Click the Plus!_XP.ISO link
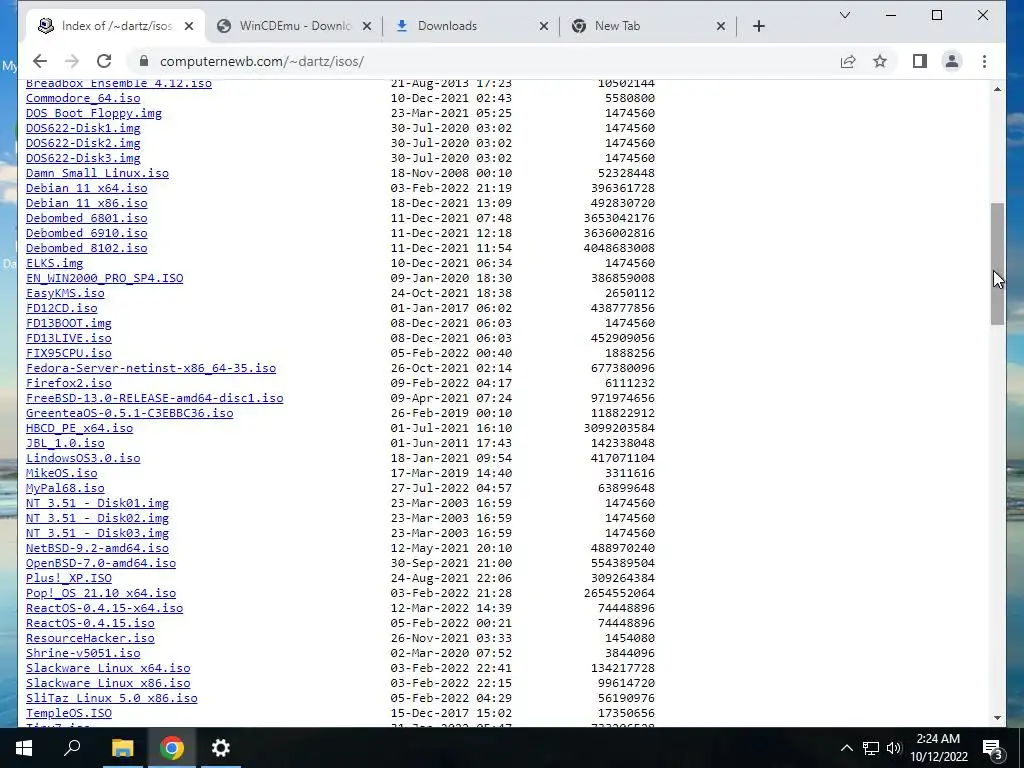This screenshot has width=1024, height=768. click(69, 579)
